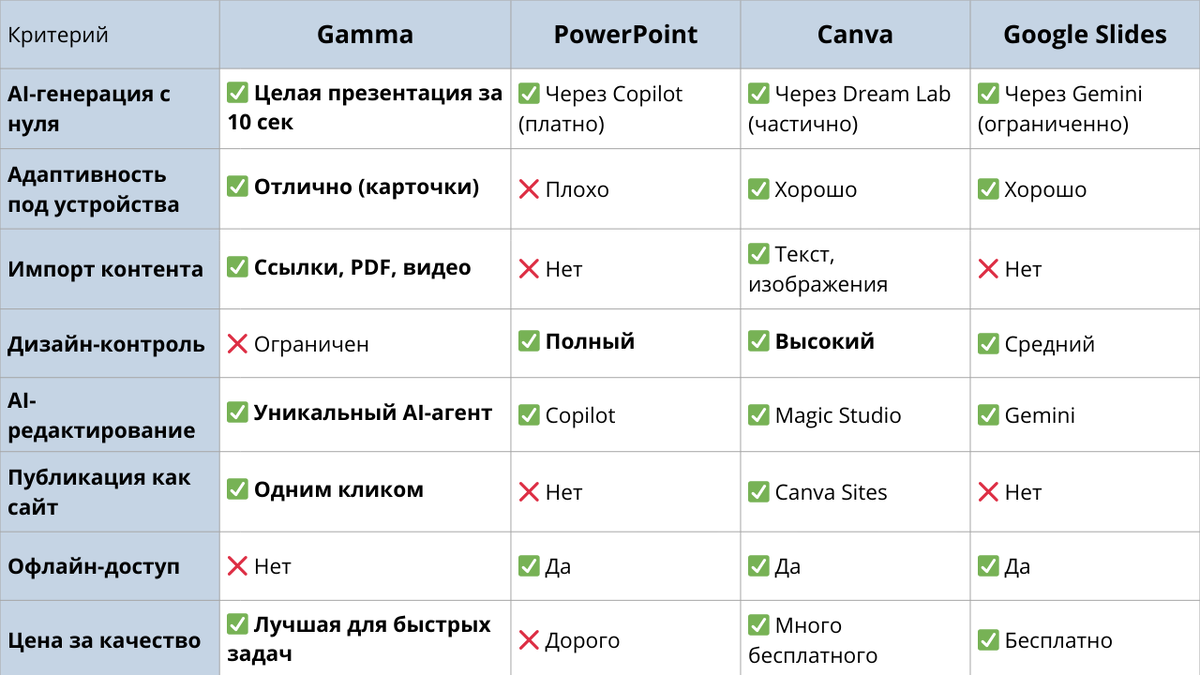Click the PowerPoint column header

[x=626, y=34]
